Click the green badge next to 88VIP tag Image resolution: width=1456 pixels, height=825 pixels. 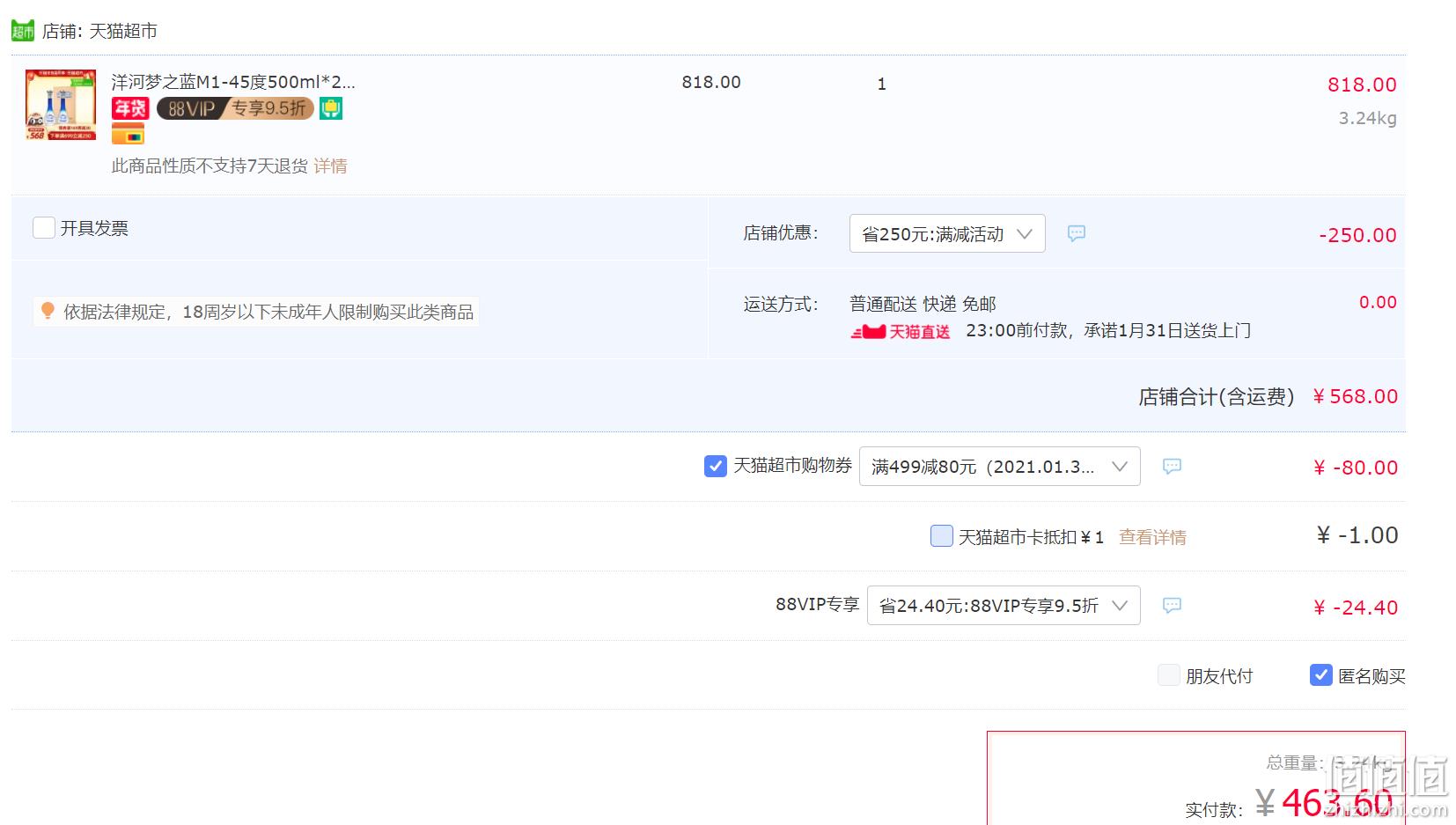coord(331,108)
